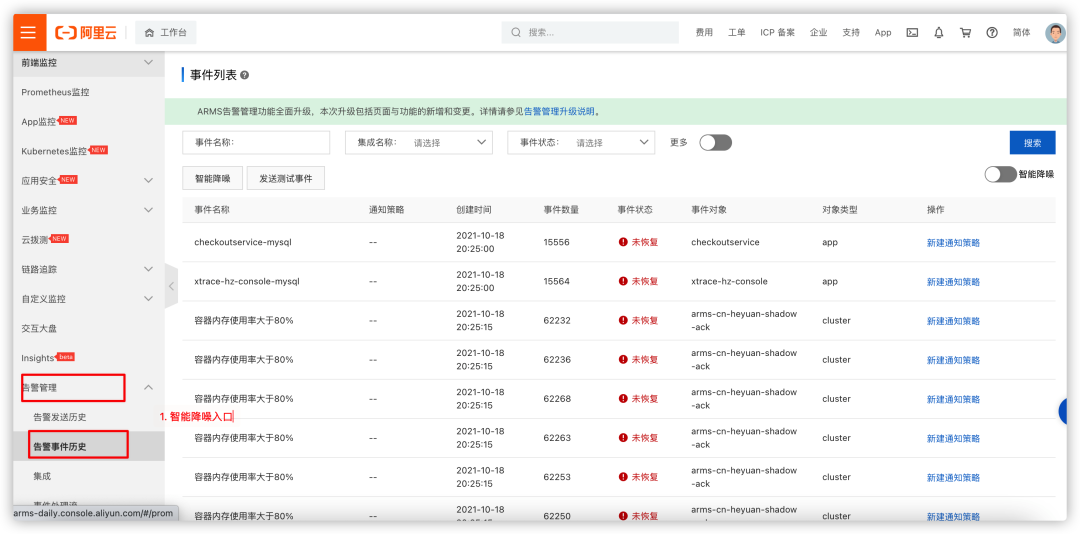Click the top search input field

point(590,32)
